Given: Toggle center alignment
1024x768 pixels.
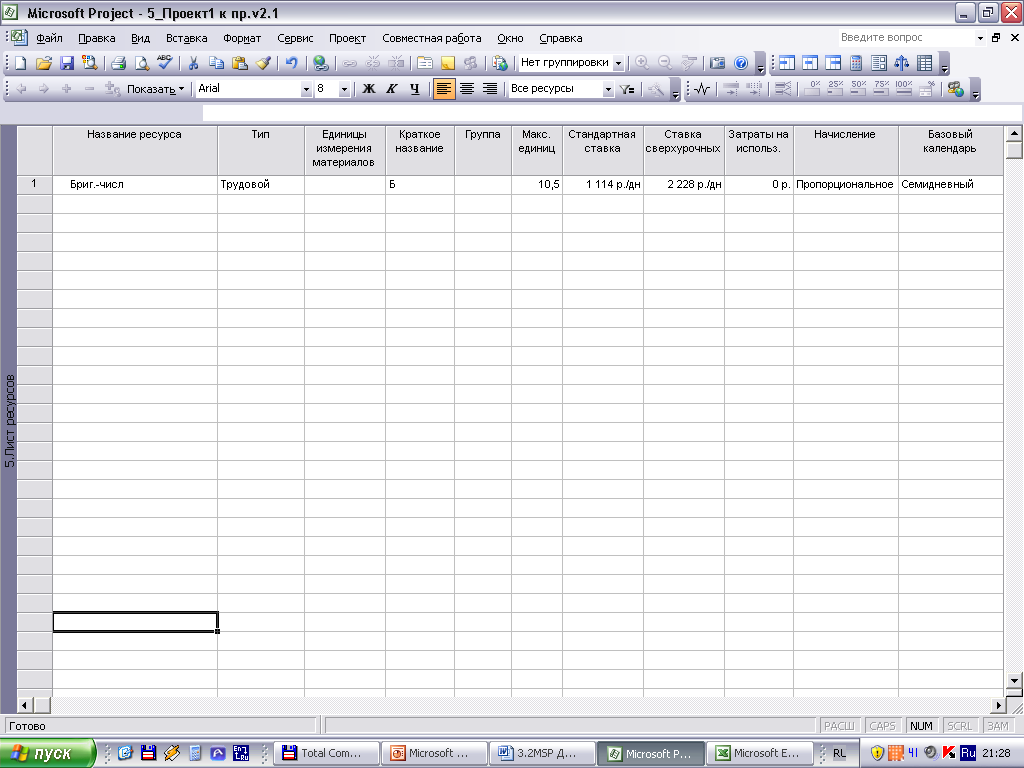Looking at the screenshot, I should coord(467,89).
